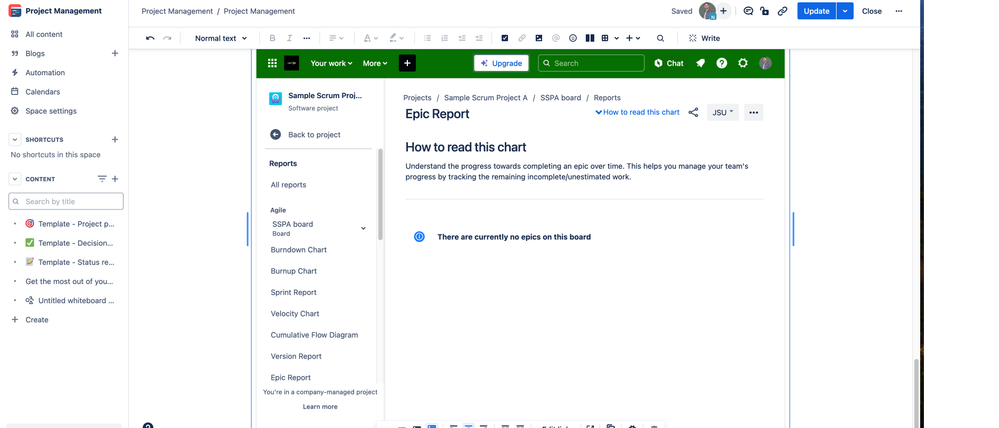Viewport: 999px width, 428px height.
Task: Open Jira help question mark icon
Action: (x=721, y=63)
